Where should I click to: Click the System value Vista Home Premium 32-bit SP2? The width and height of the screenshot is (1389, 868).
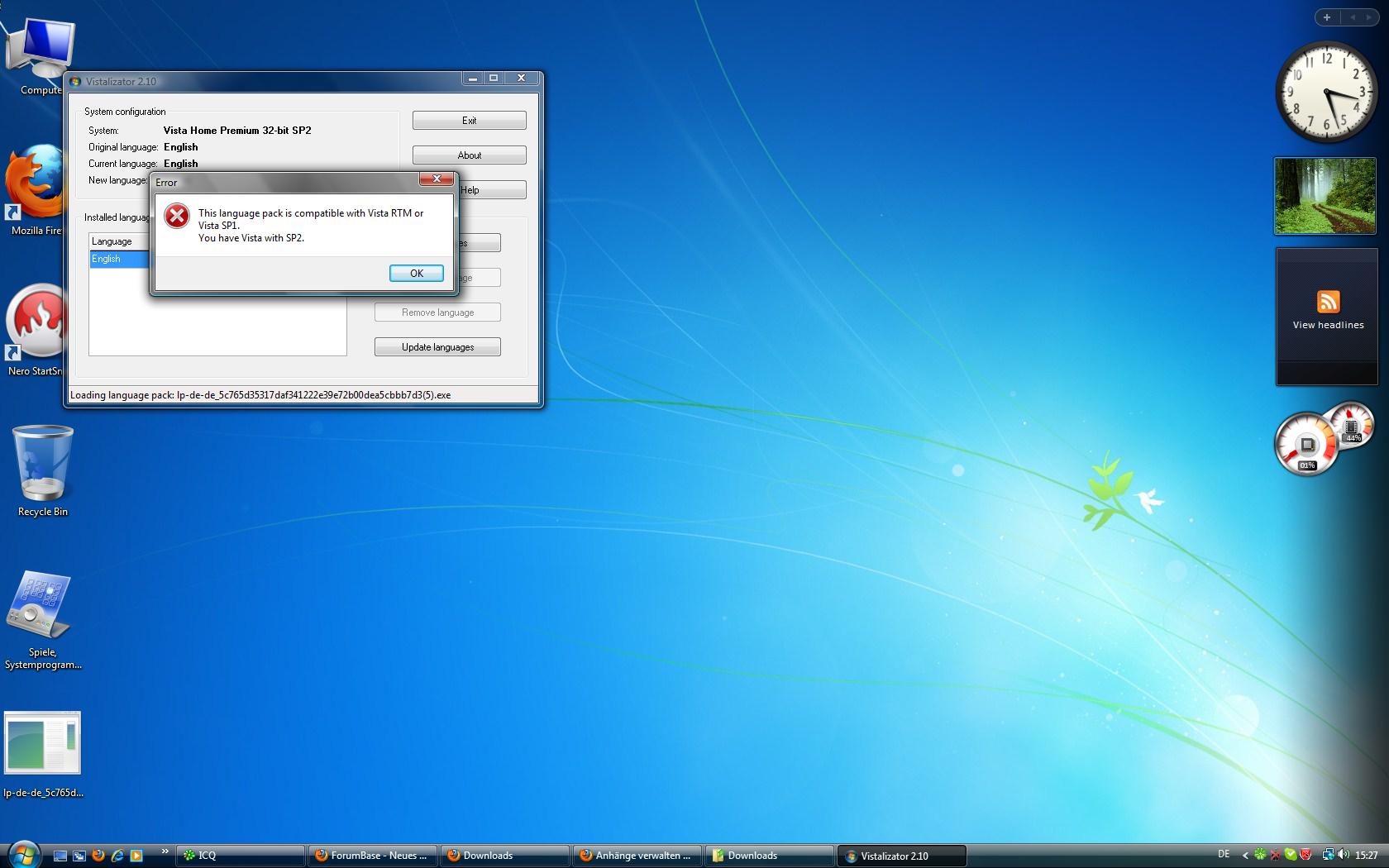(x=237, y=131)
